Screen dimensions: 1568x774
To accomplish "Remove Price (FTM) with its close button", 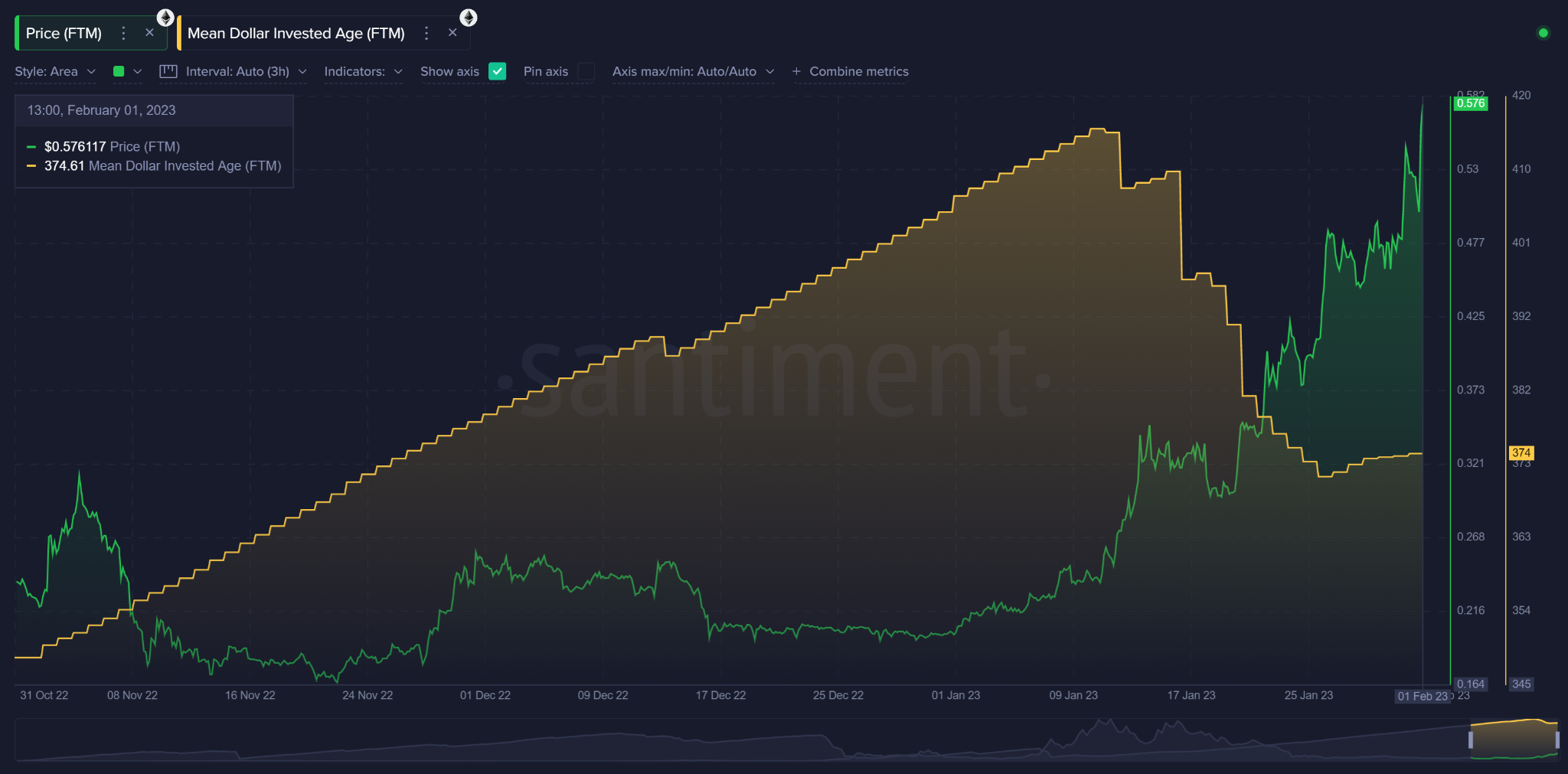I will coord(150,33).
